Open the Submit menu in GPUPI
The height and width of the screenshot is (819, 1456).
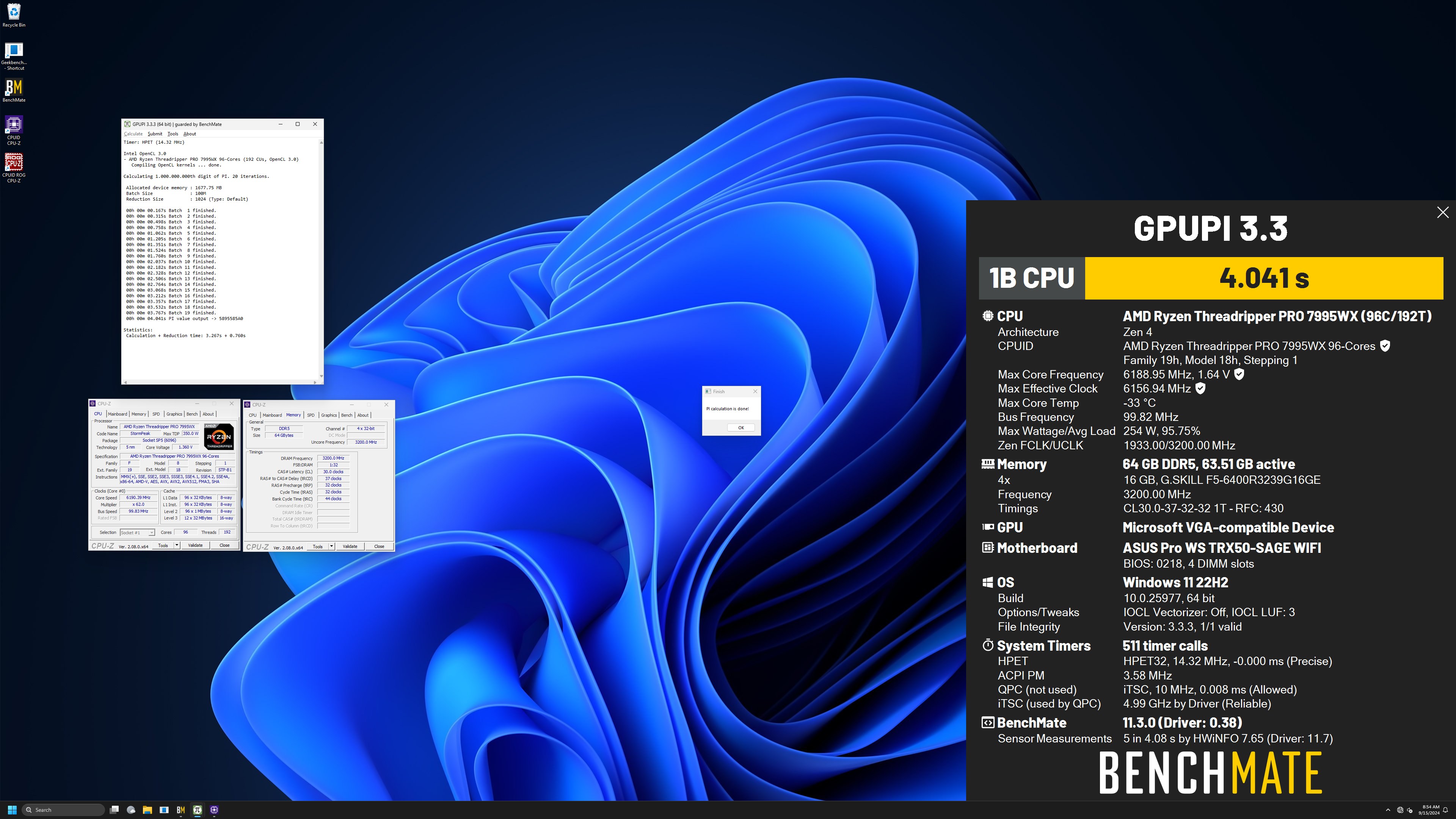[x=155, y=134]
